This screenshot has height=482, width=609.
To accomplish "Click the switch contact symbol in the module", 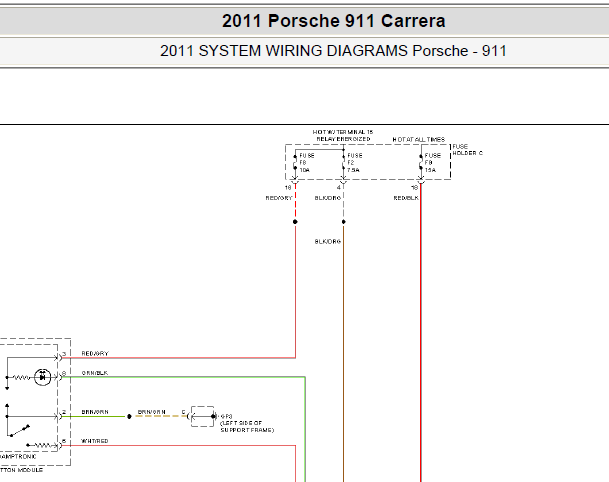I will click(x=19, y=431).
